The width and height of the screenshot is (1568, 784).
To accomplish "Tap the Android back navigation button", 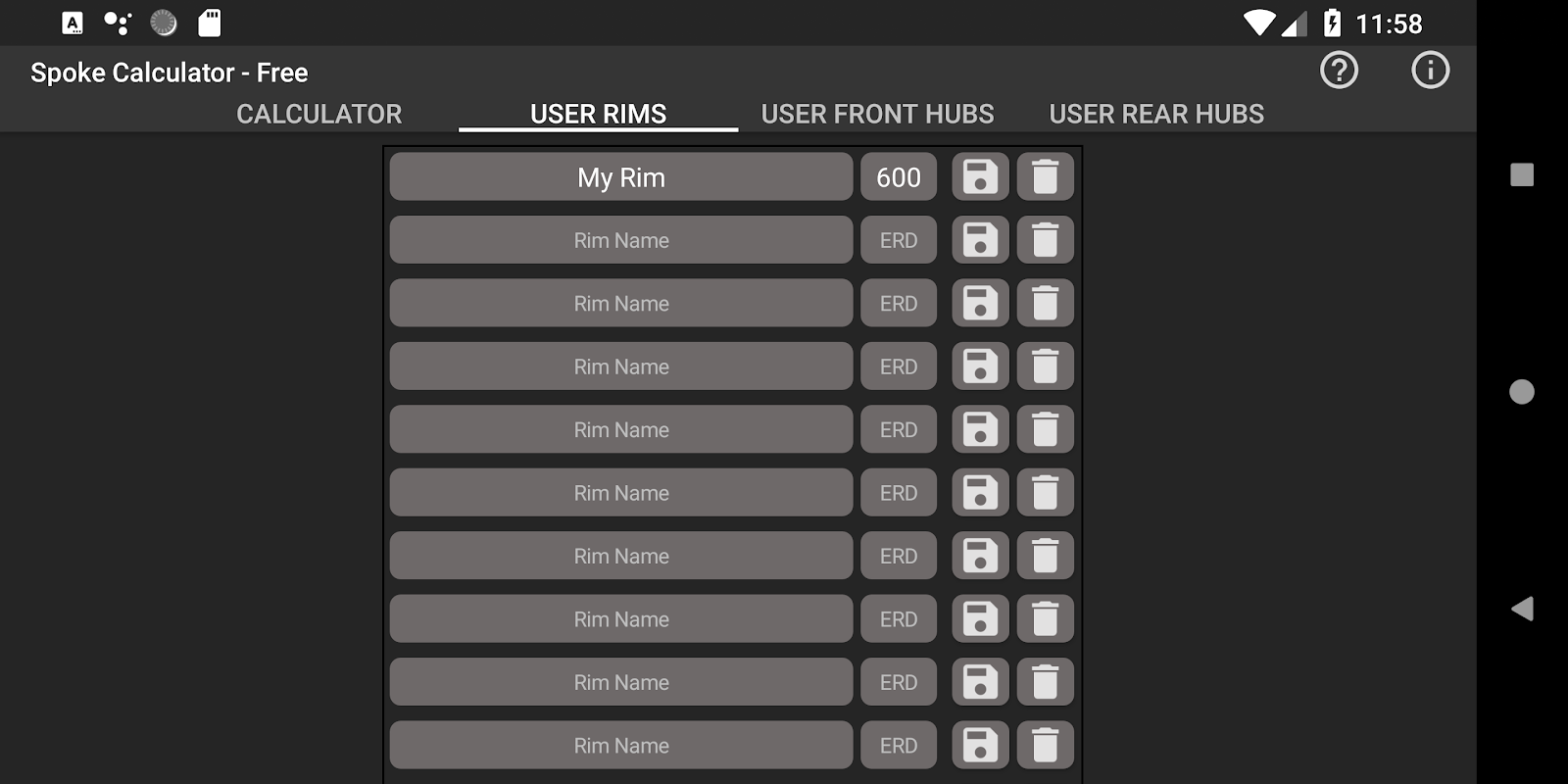I will coord(1522,609).
